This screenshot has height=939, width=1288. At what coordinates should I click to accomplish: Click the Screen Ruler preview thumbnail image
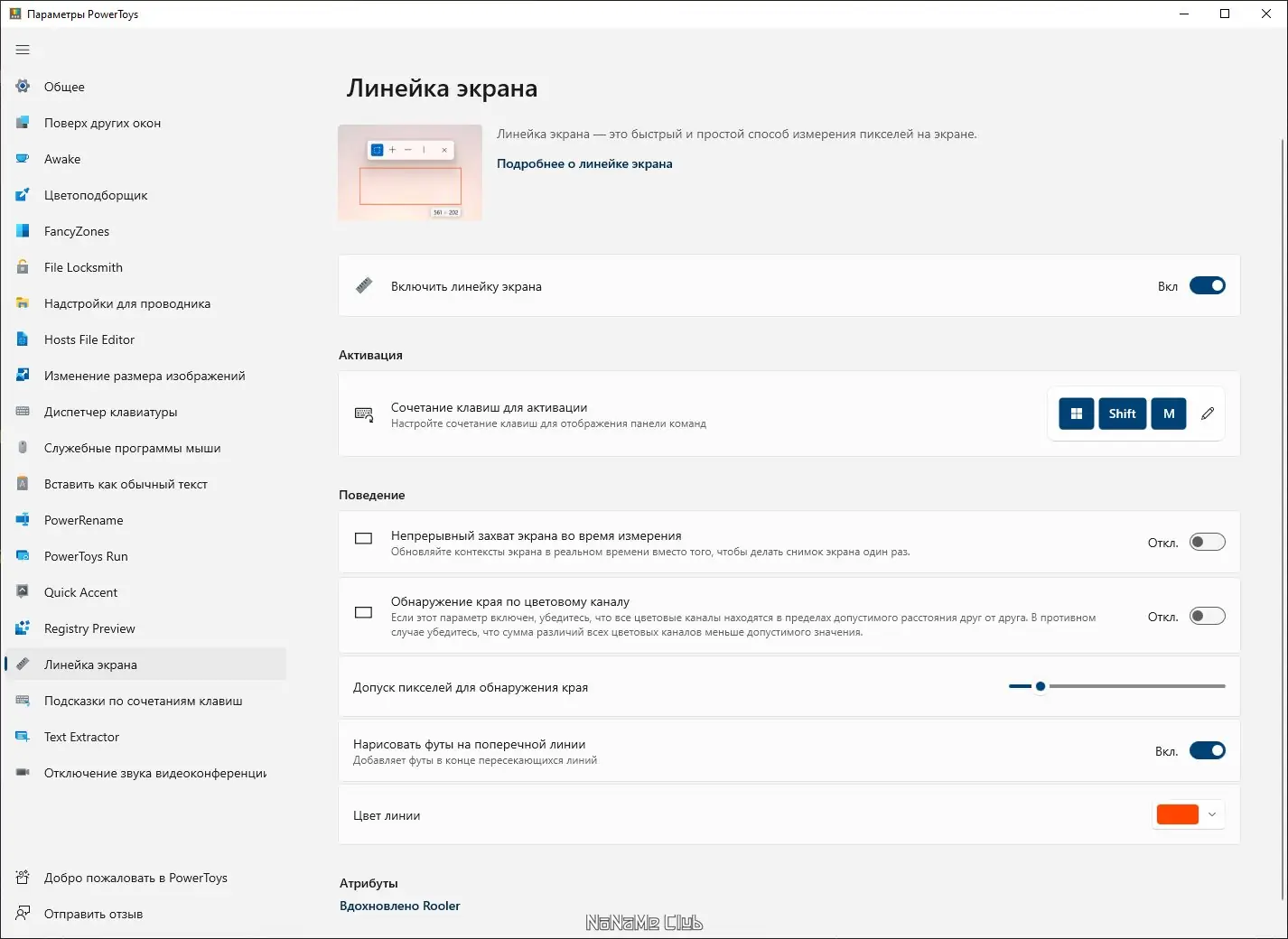tap(410, 172)
